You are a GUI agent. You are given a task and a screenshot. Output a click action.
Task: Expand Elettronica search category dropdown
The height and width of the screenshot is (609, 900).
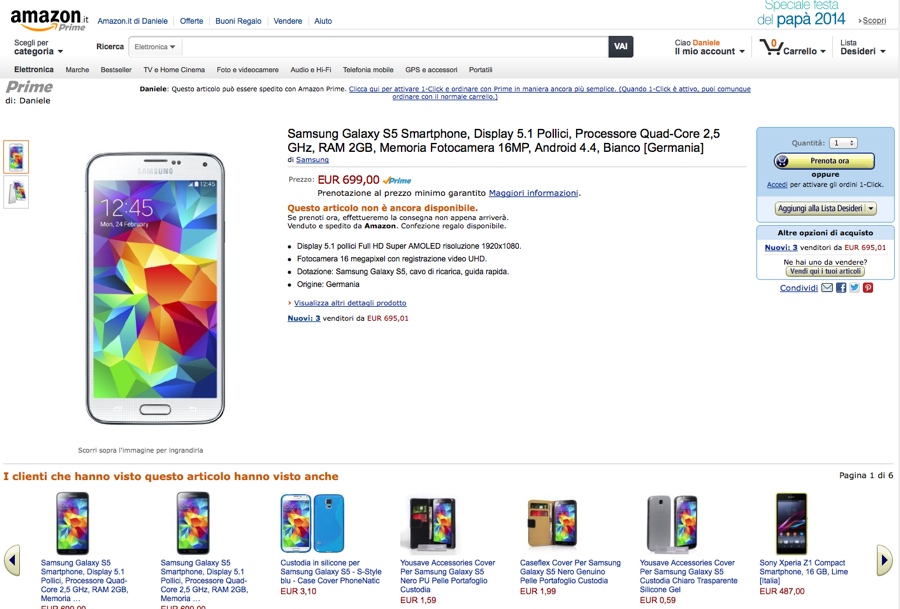coord(155,47)
